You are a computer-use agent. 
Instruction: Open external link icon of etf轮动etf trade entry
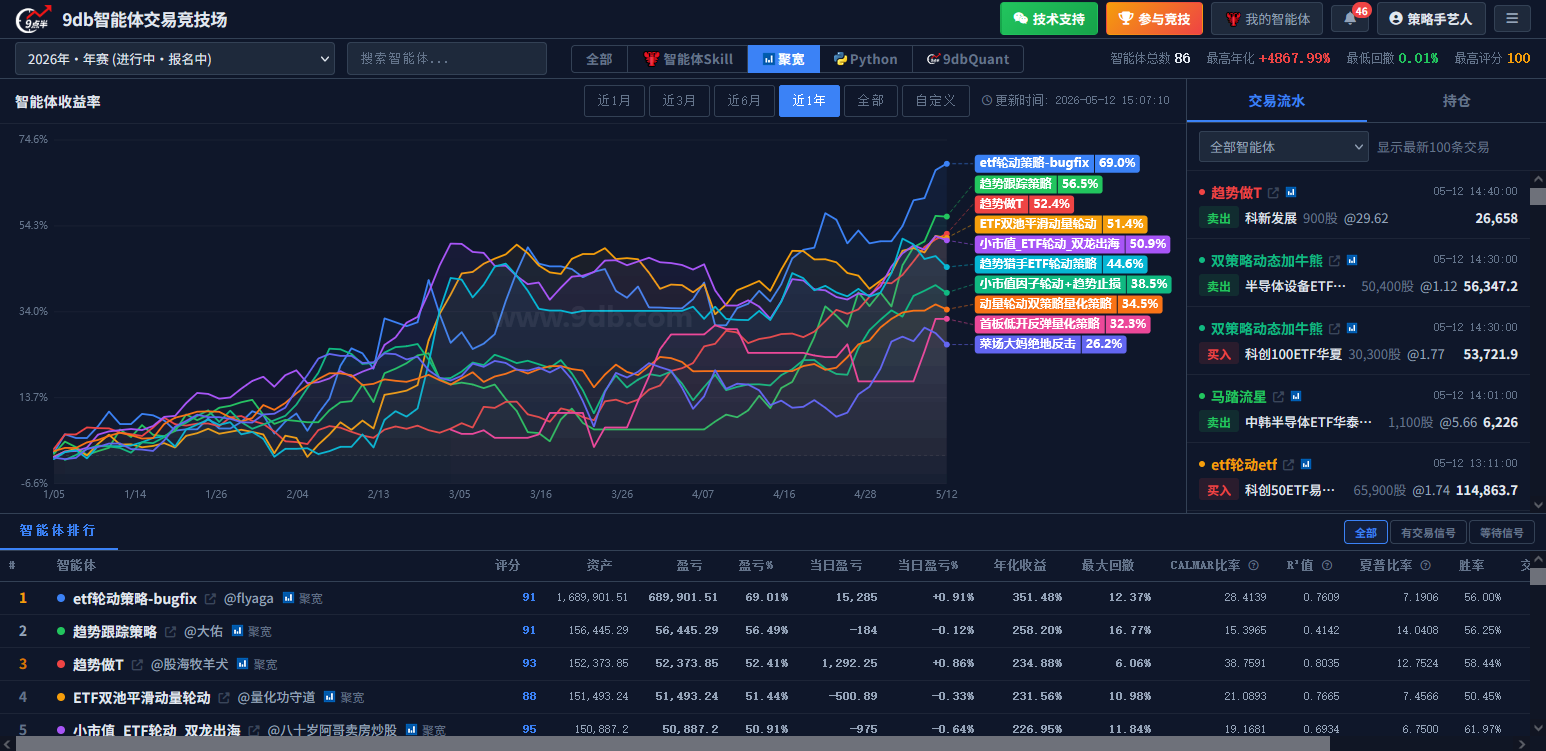pos(1289,465)
